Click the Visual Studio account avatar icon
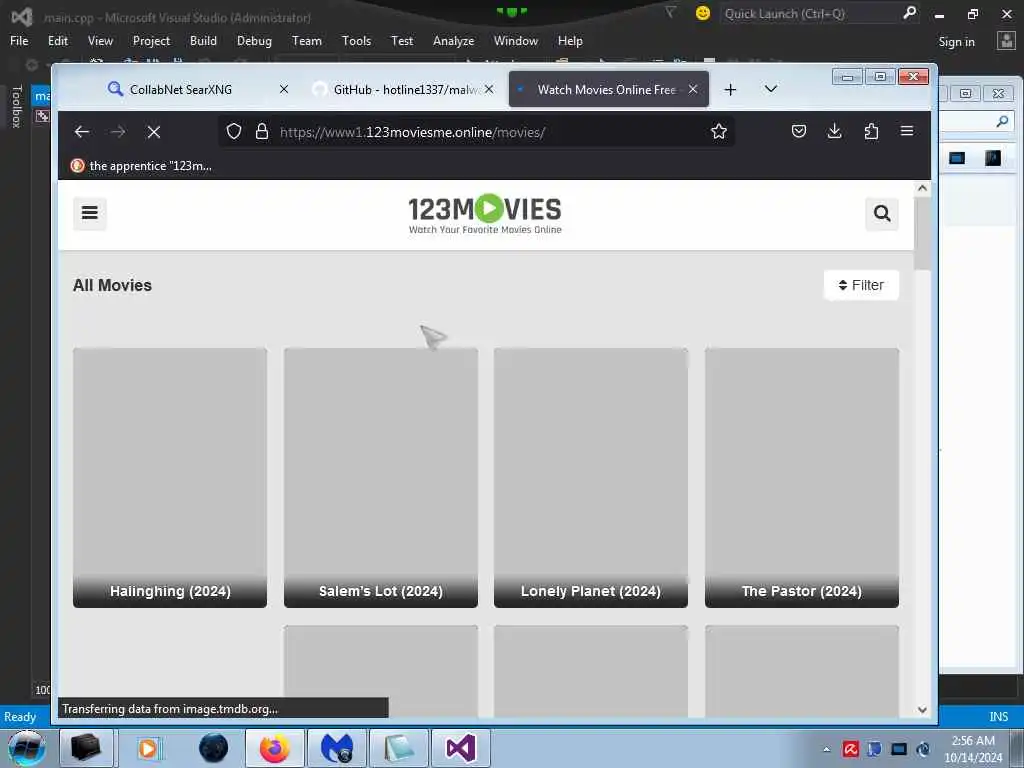Screen dimensions: 1024x768 1006,41
